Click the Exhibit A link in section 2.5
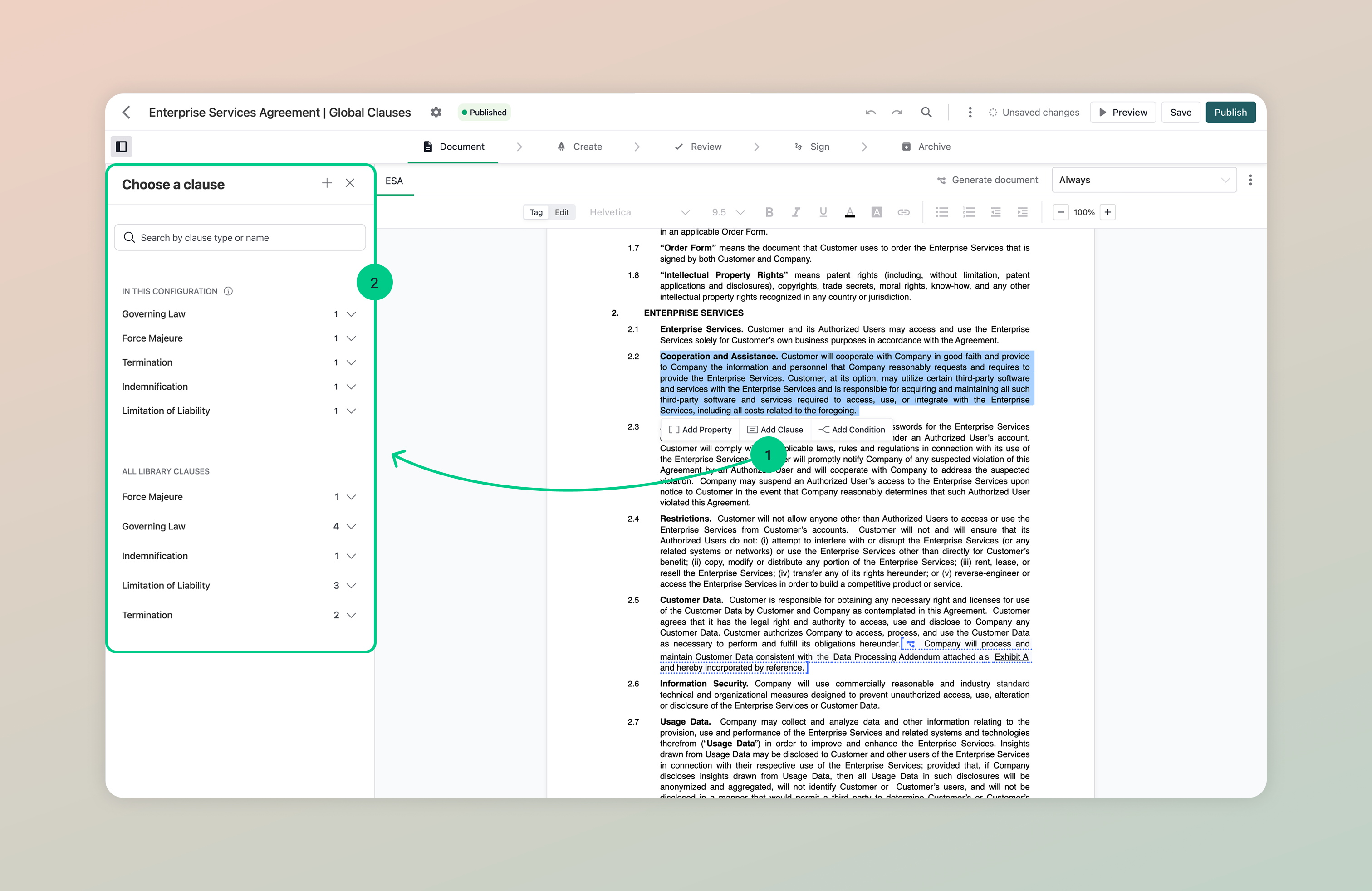1372x891 pixels. [1011, 657]
